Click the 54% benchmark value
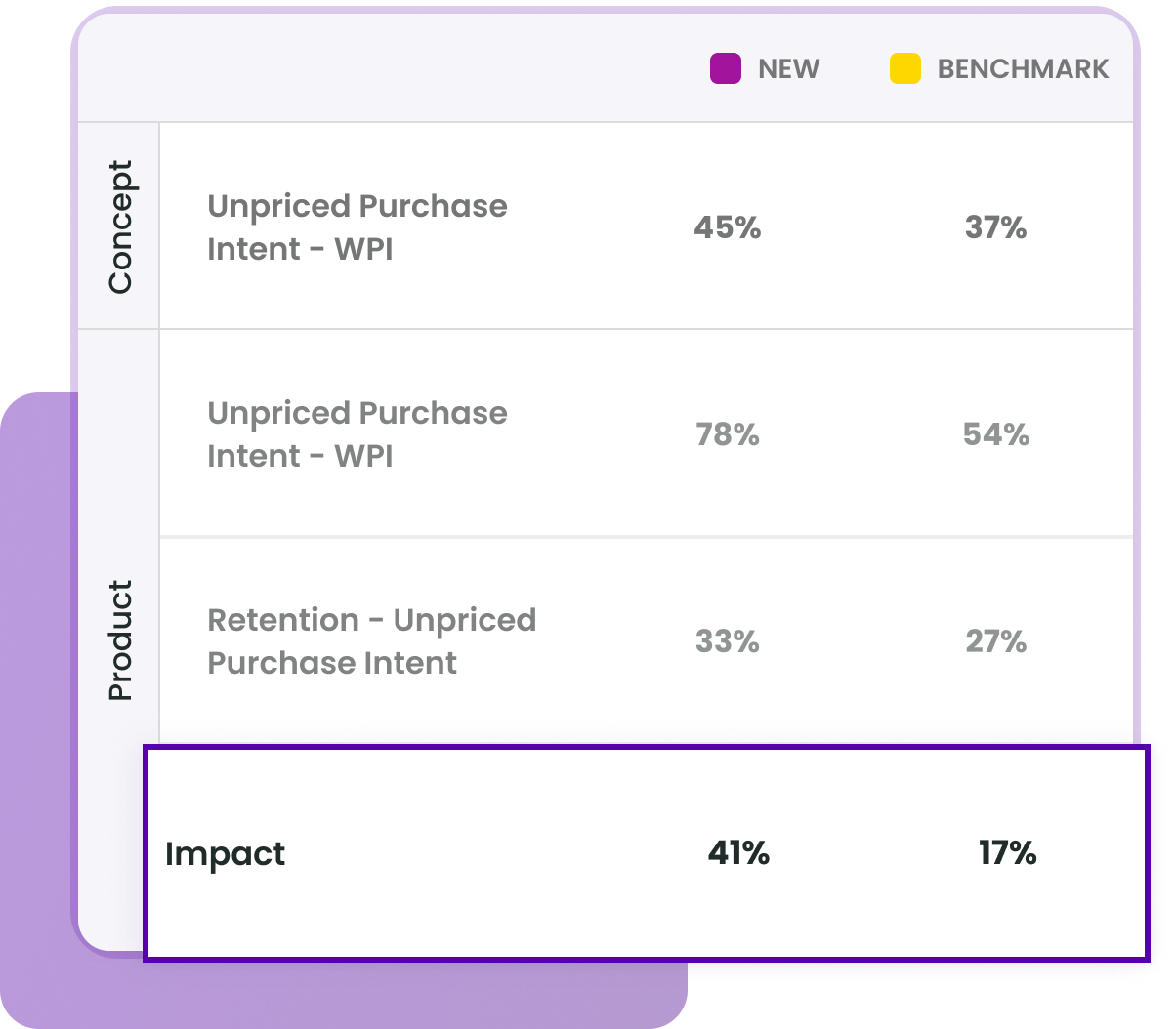The image size is (1176, 1029). click(996, 434)
